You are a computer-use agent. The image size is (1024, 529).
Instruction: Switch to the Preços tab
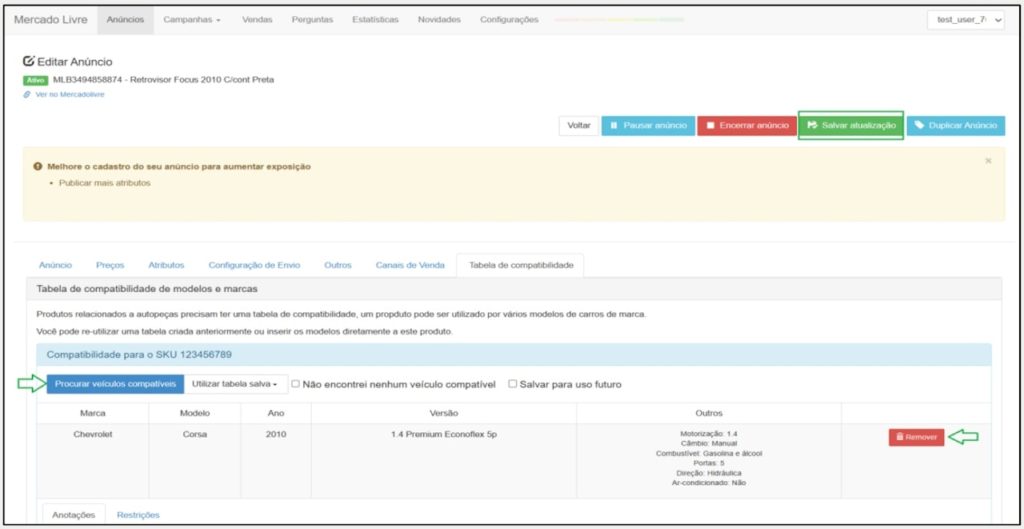110,265
